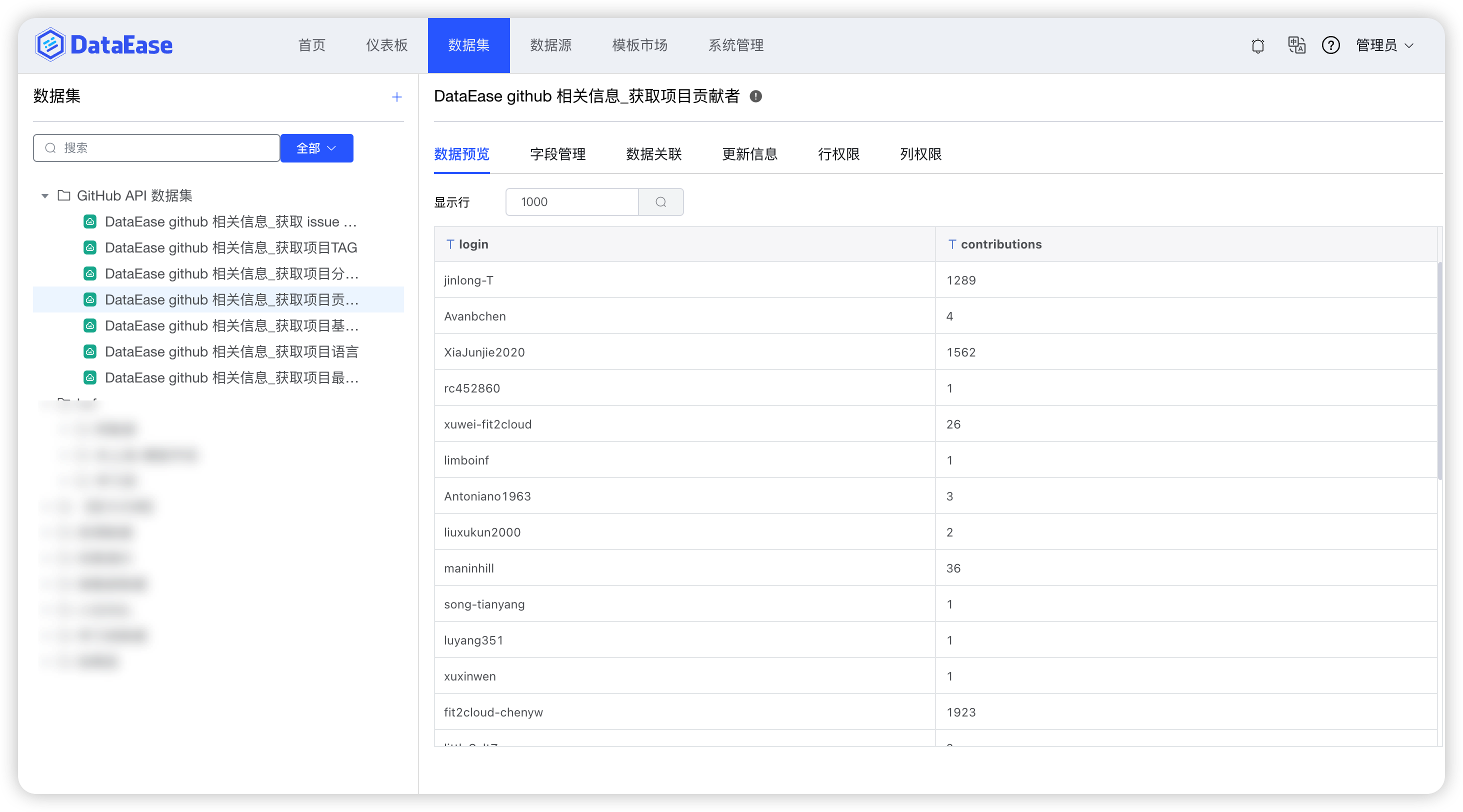This screenshot has width=1463, height=812.
Task: Switch to the 字段管理 tab
Action: [x=557, y=154]
